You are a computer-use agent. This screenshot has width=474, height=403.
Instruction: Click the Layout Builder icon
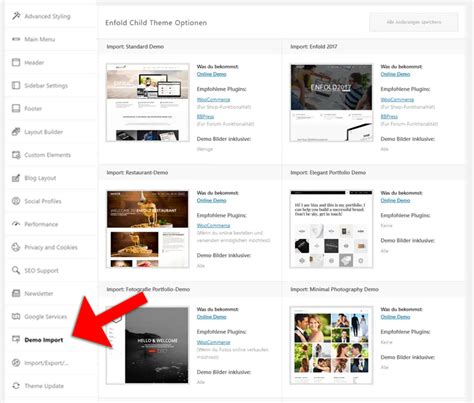click(16, 132)
